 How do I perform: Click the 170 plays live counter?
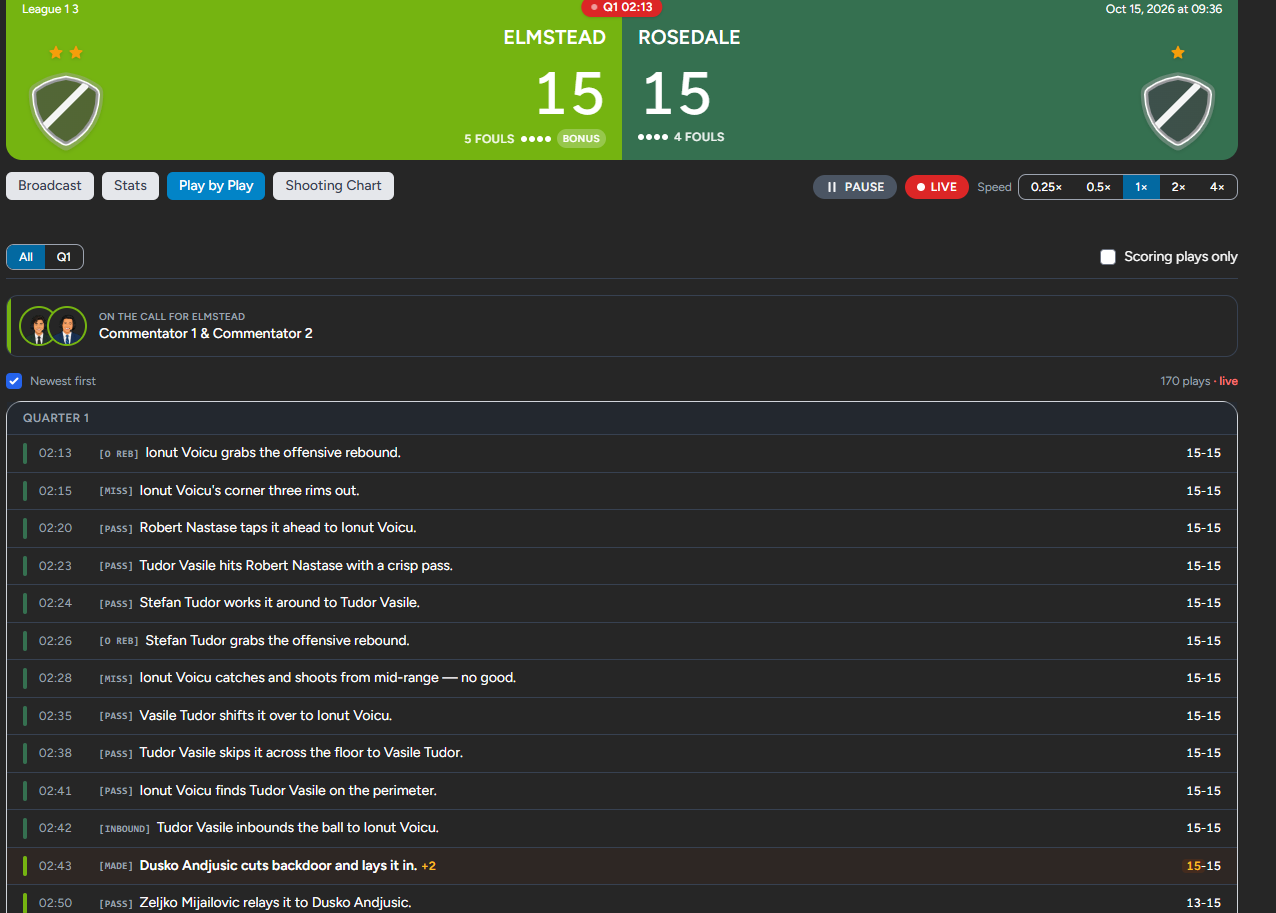(1199, 381)
